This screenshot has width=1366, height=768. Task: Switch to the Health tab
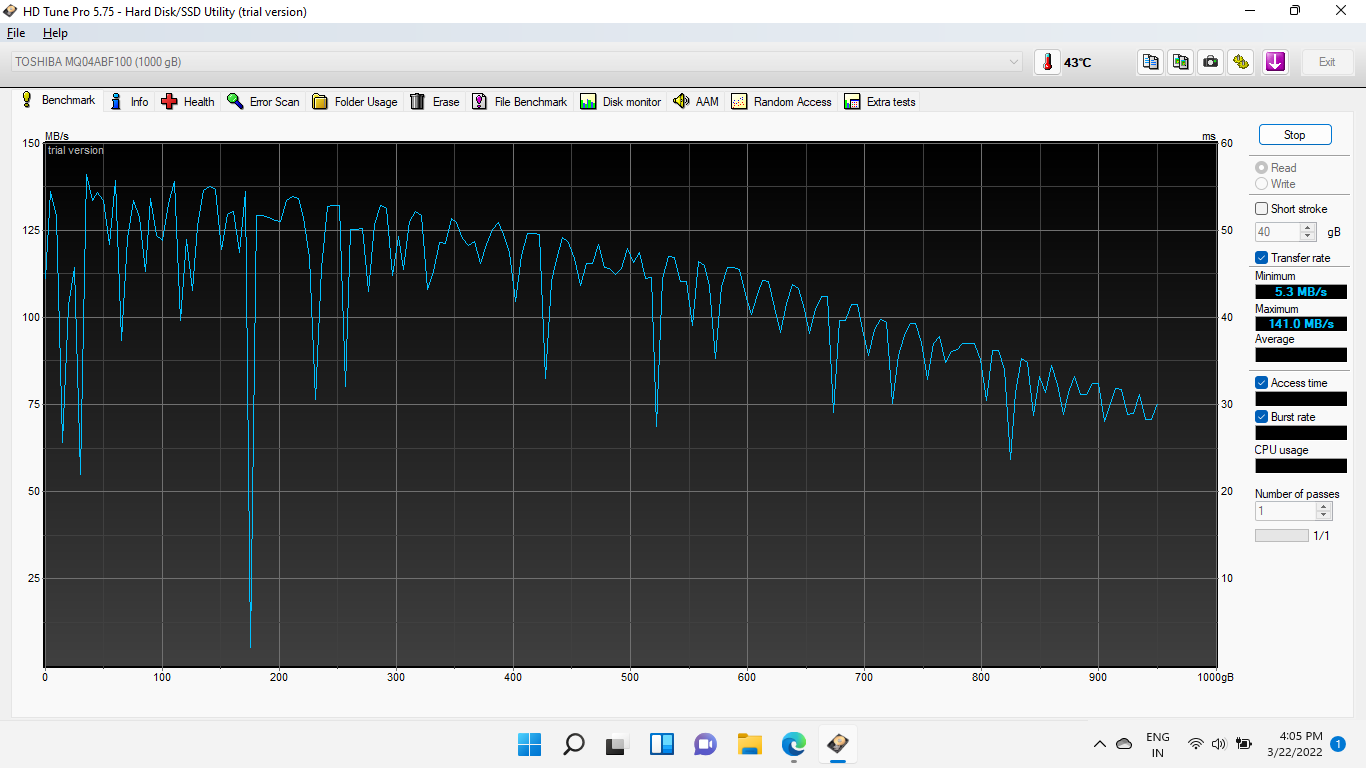coord(188,102)
